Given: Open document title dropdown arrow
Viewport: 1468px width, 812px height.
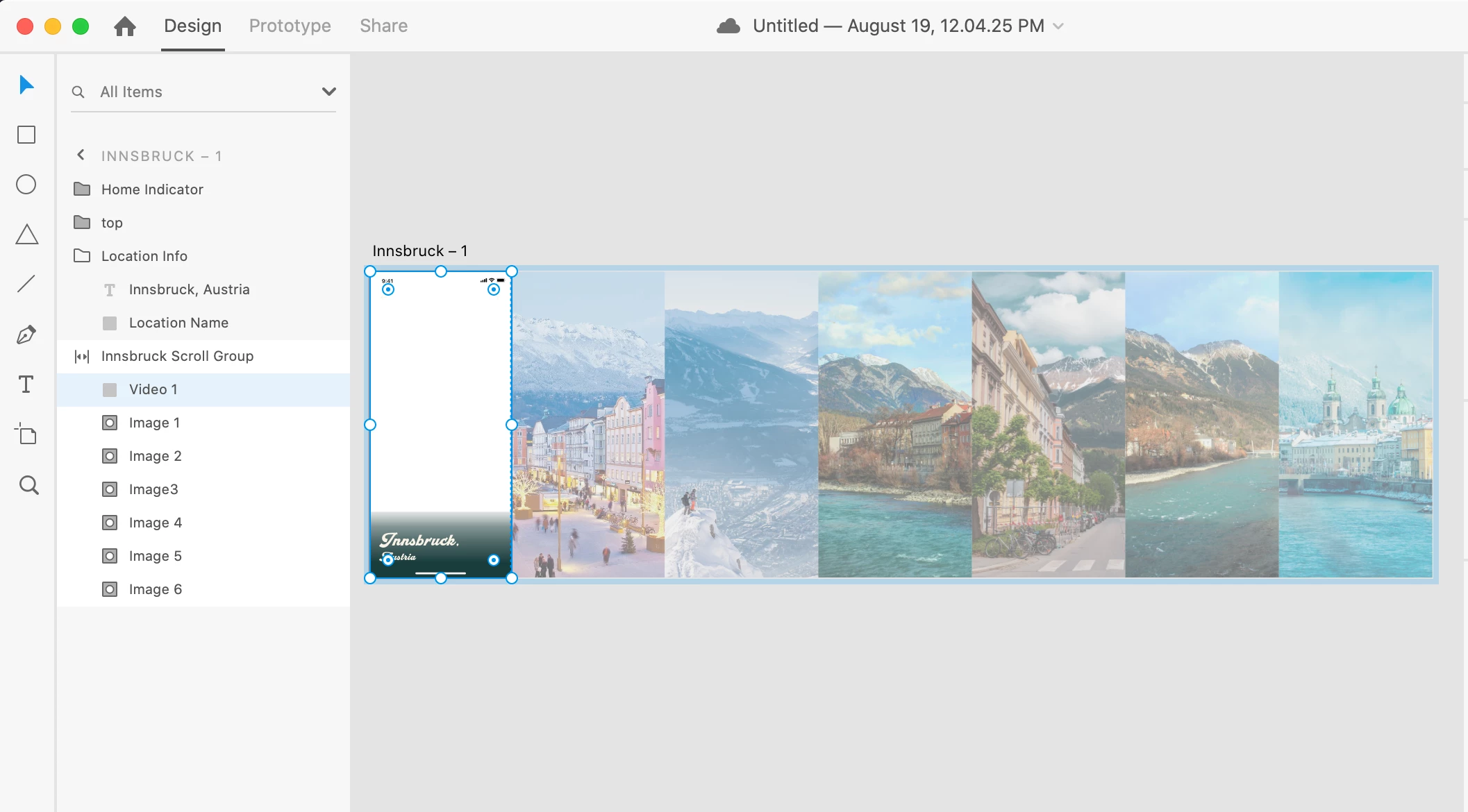Looking at the screenshot, I should coord(1058,26).
